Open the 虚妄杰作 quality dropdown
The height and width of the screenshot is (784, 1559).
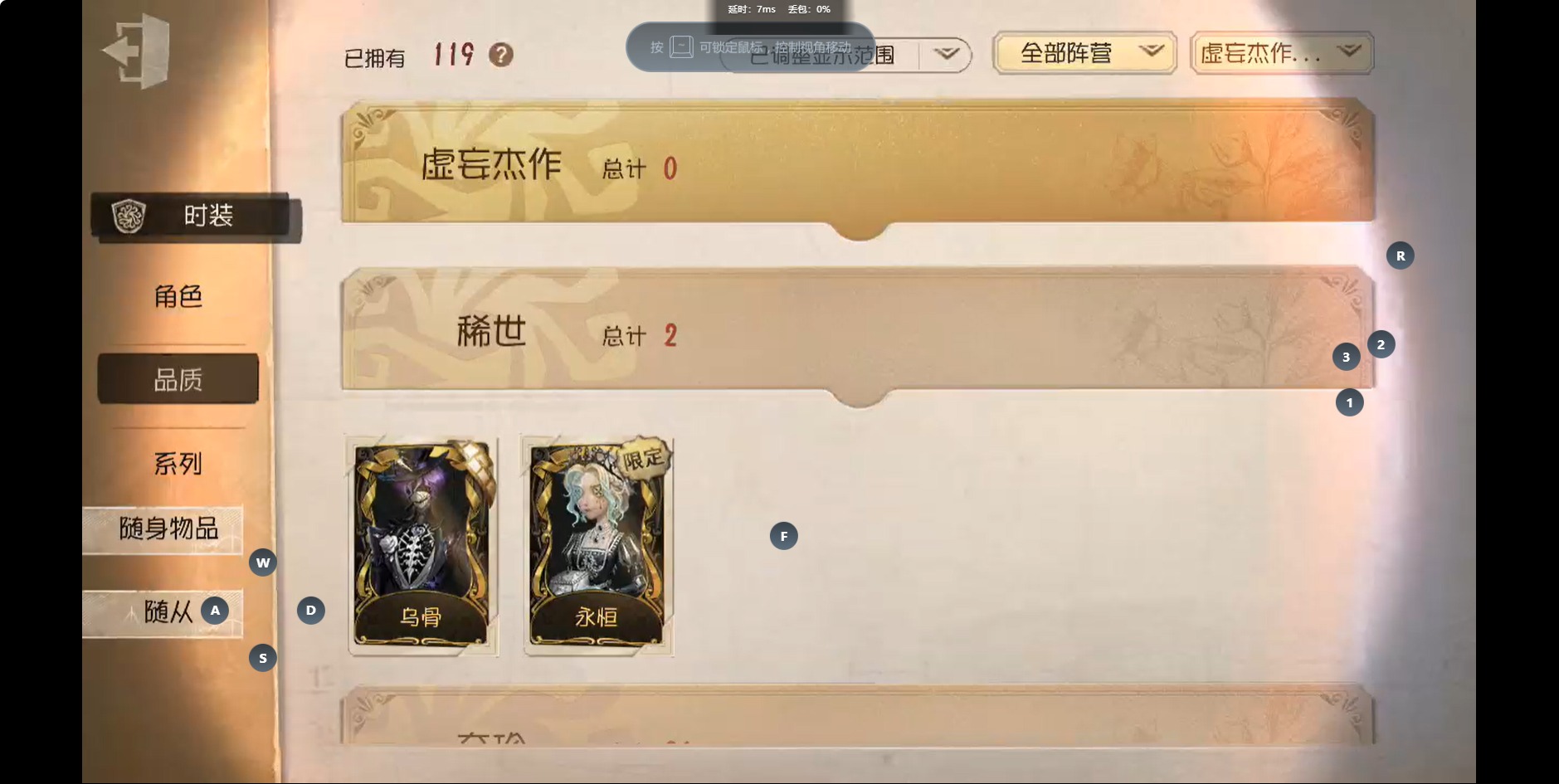point(1282,53)
